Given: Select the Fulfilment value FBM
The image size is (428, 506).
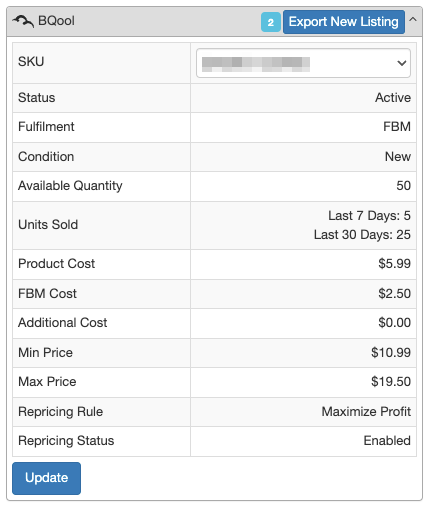Looking at the screenshot, I should [397, 127].
